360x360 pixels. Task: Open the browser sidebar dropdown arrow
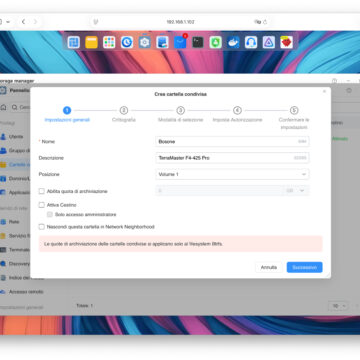pyautogui.click(x=8, y=22)
